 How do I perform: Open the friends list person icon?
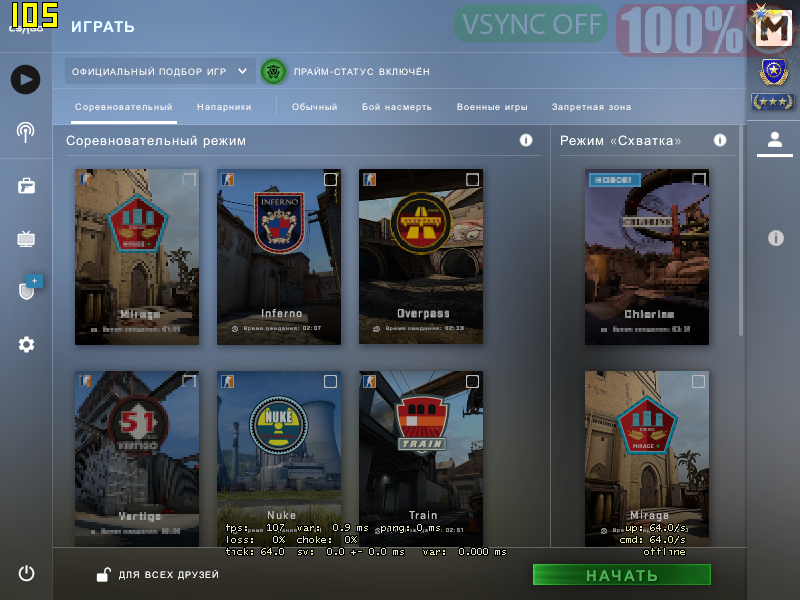(x=774, y=139)
